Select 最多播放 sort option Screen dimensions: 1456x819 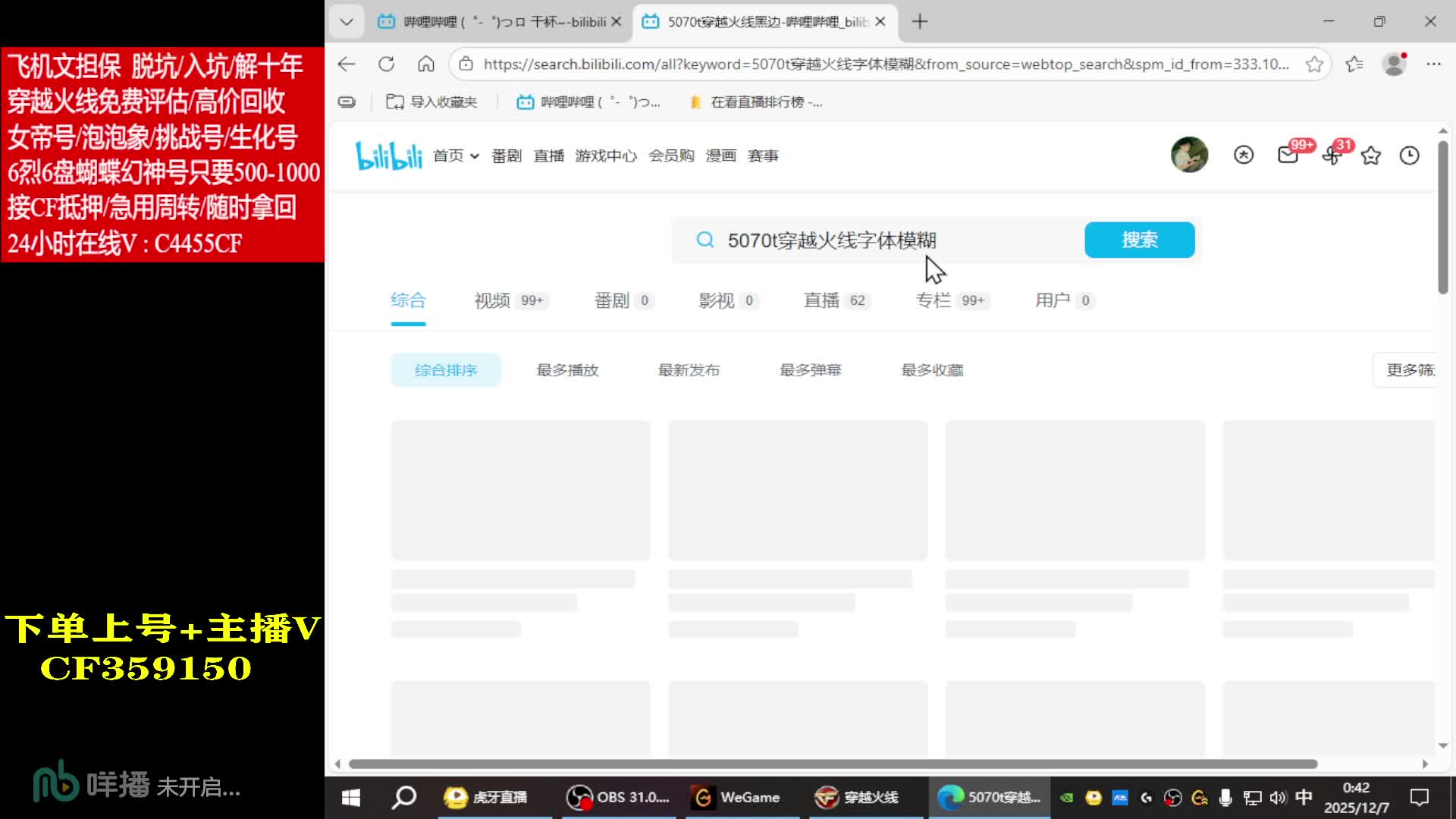click(567, 370)
